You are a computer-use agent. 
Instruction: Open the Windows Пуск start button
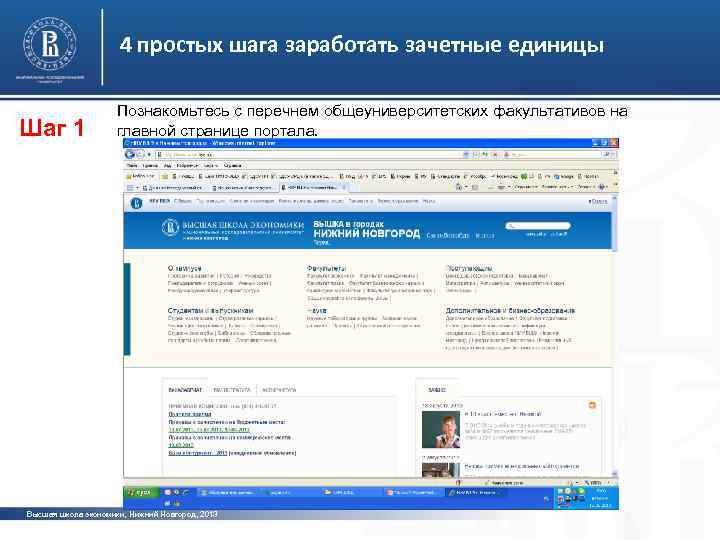[x=141, y=492]
